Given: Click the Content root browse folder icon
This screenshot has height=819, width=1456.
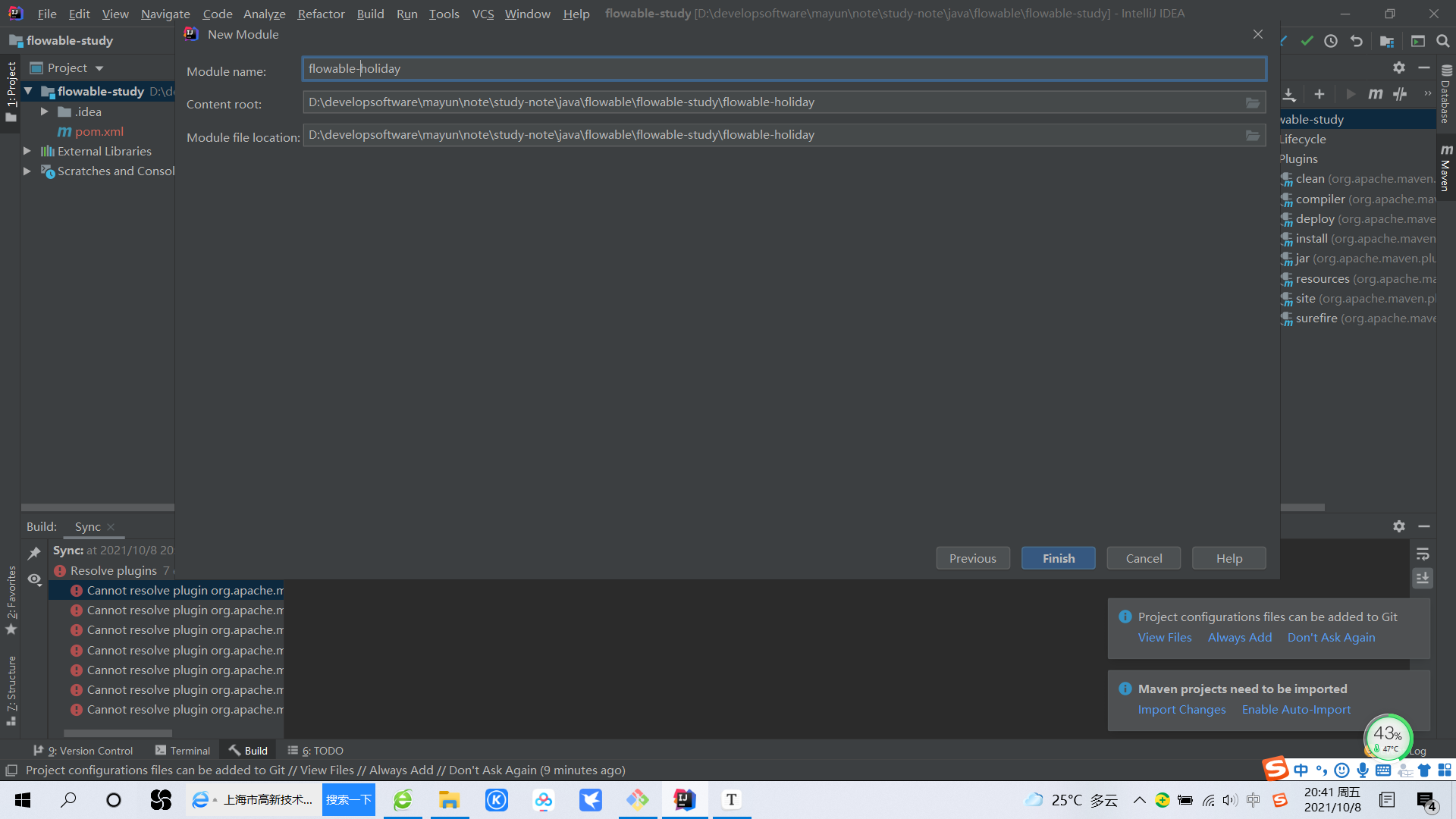Looking at the screenshot, I should (1252, 102).
